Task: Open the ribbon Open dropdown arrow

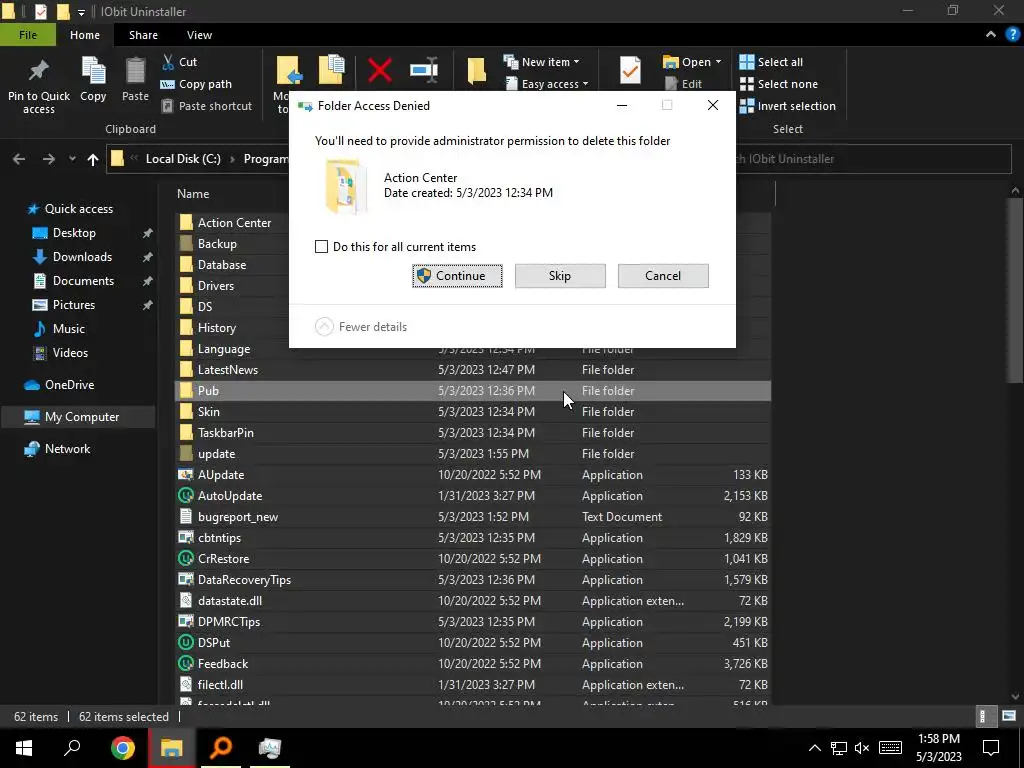Action: 718,62
